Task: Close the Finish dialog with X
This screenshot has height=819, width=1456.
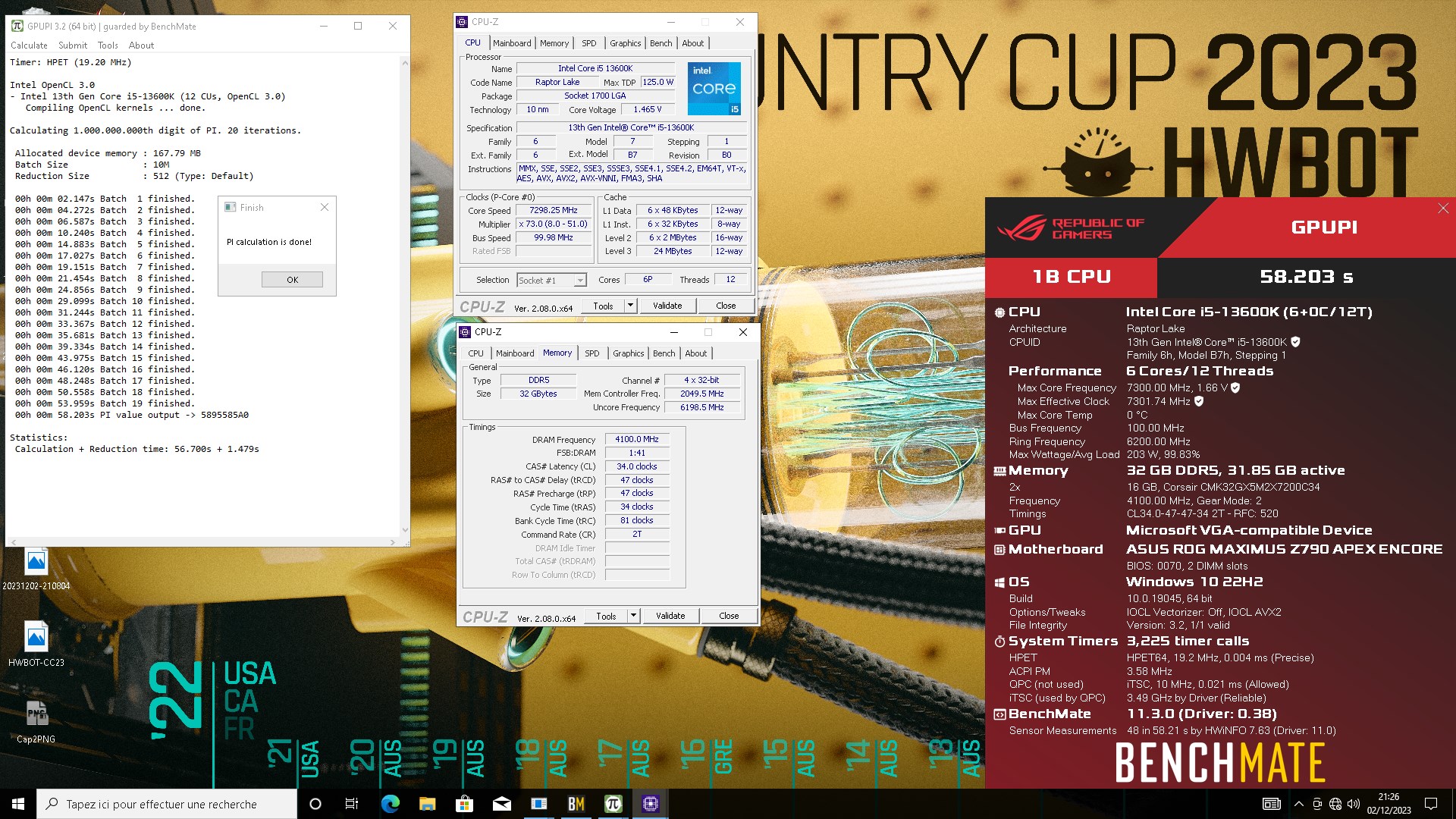Action: point(325,207)
